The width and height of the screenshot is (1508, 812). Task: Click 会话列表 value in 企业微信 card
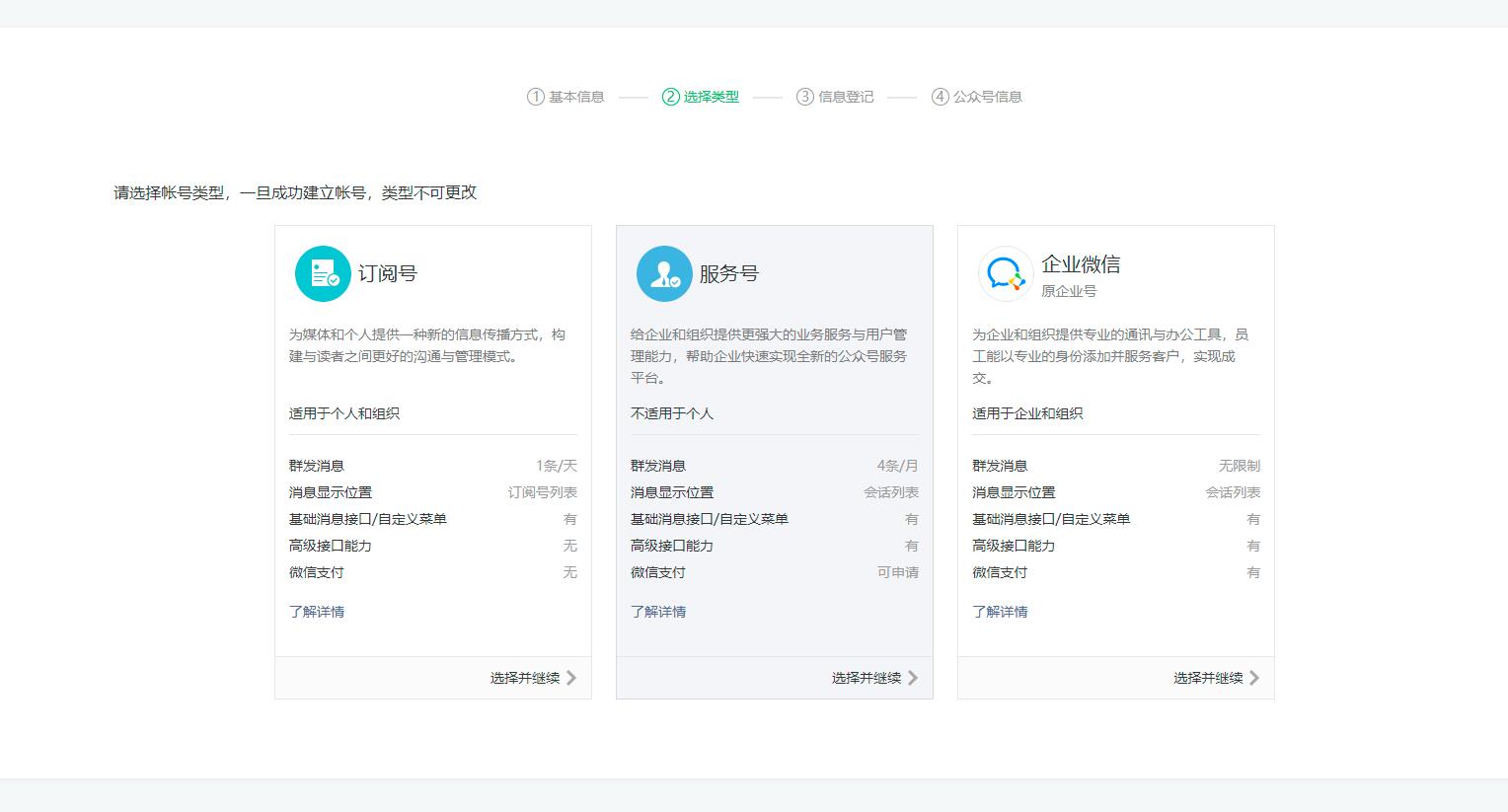pos(1233,492)
